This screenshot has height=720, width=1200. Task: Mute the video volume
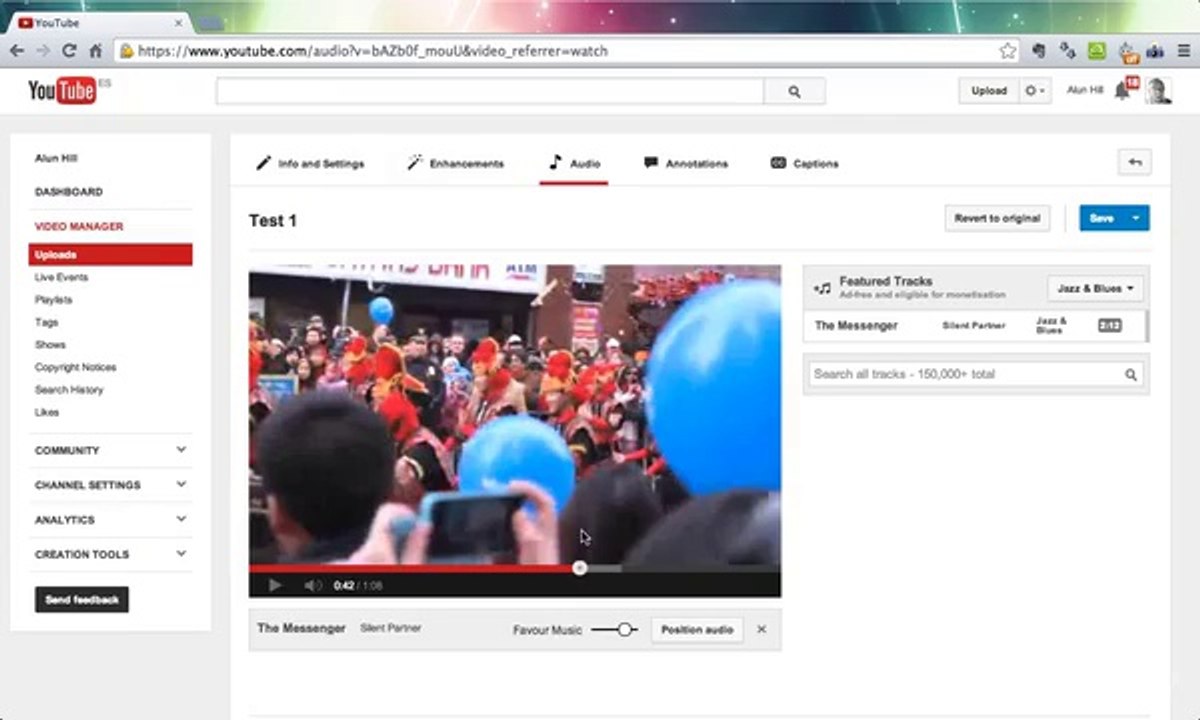[312, 585]
